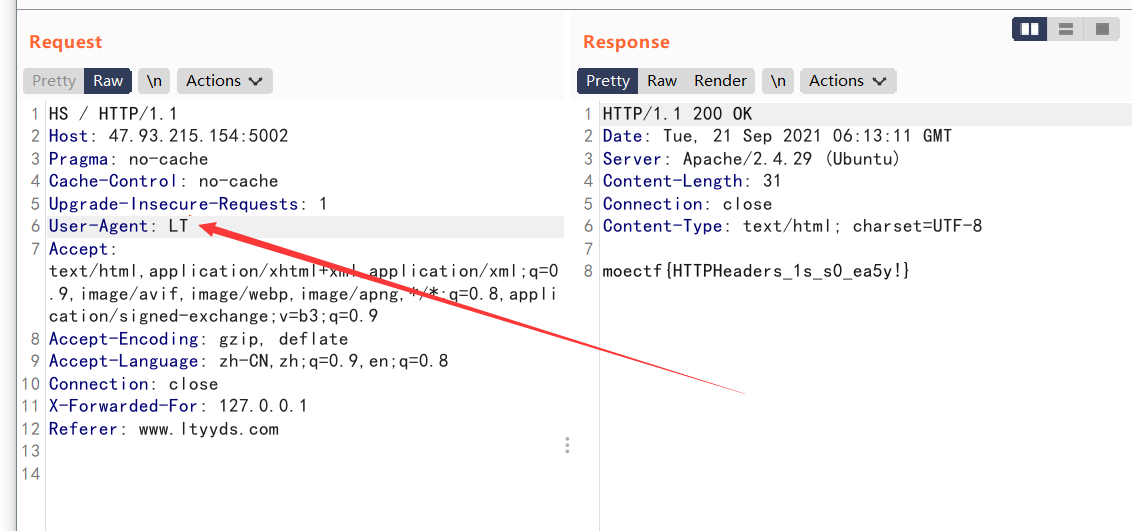The height and width of the screenshot is (531, 1132).
Task: Click the Host header line in request
Action: (x=168, y=136)
